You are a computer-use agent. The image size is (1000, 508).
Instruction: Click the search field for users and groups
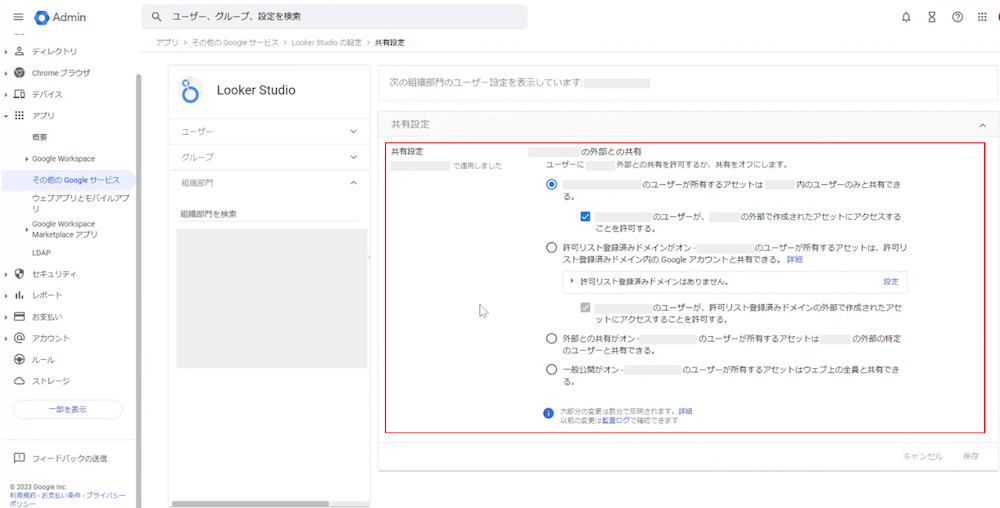334,17
